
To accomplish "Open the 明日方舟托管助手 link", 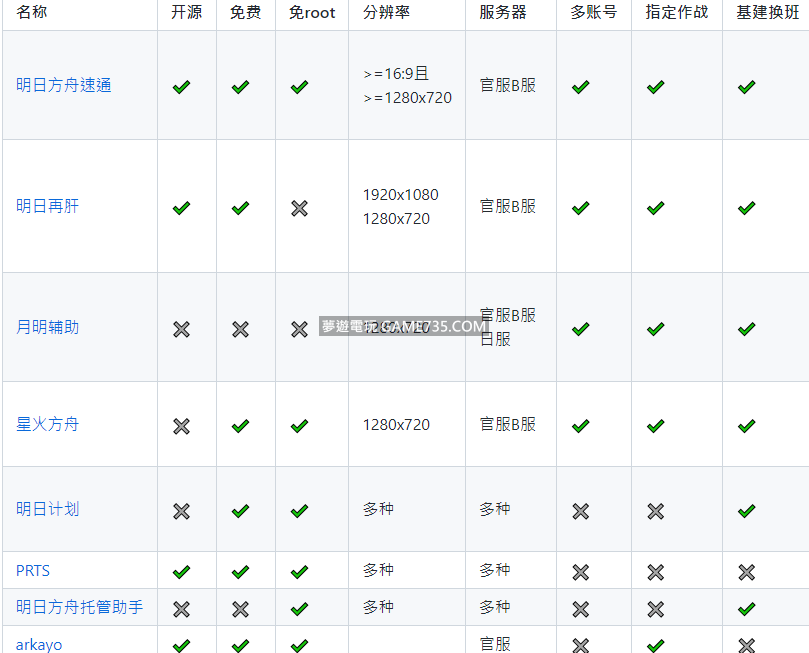I will 79,608.
